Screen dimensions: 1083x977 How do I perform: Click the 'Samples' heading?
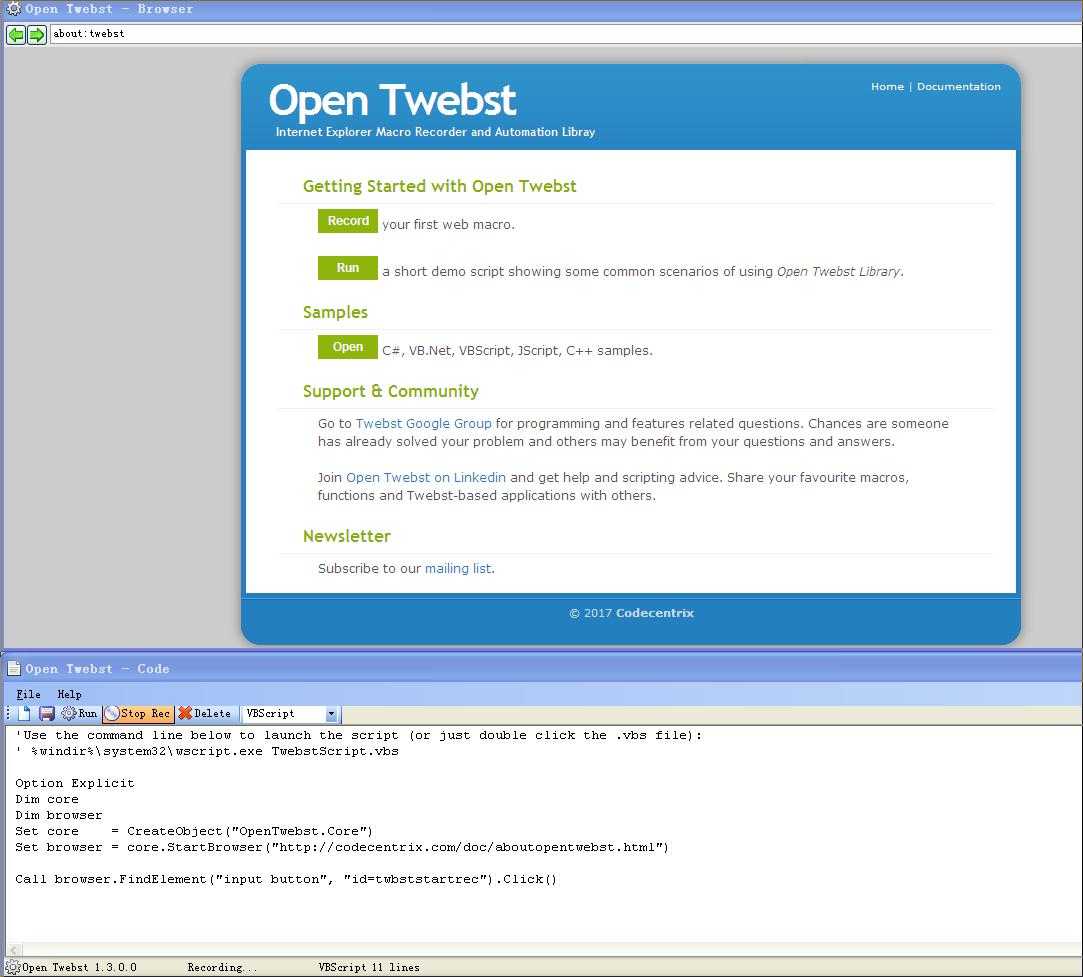(x=335, y=312)
